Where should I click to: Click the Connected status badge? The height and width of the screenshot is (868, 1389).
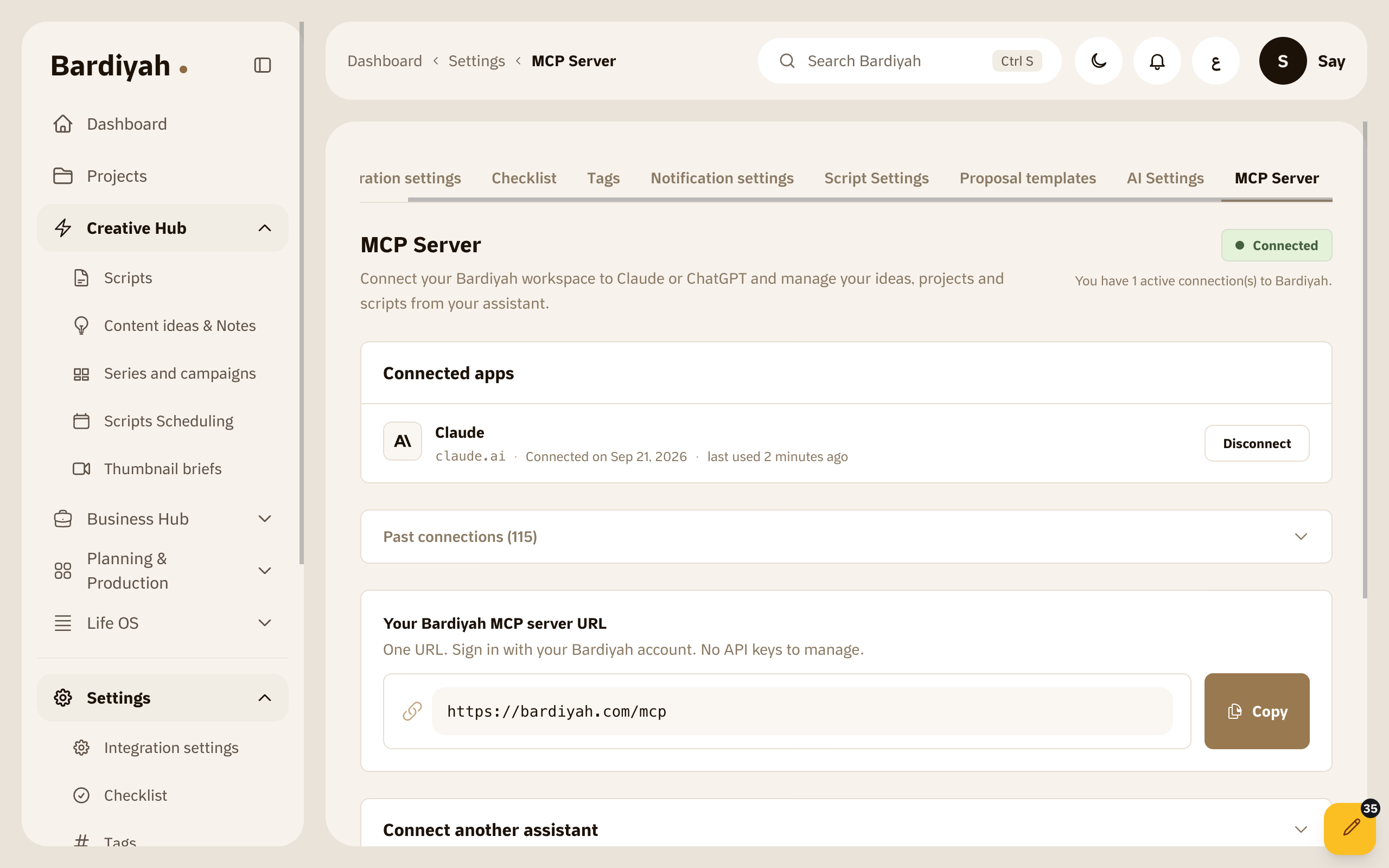[1277, 245]
